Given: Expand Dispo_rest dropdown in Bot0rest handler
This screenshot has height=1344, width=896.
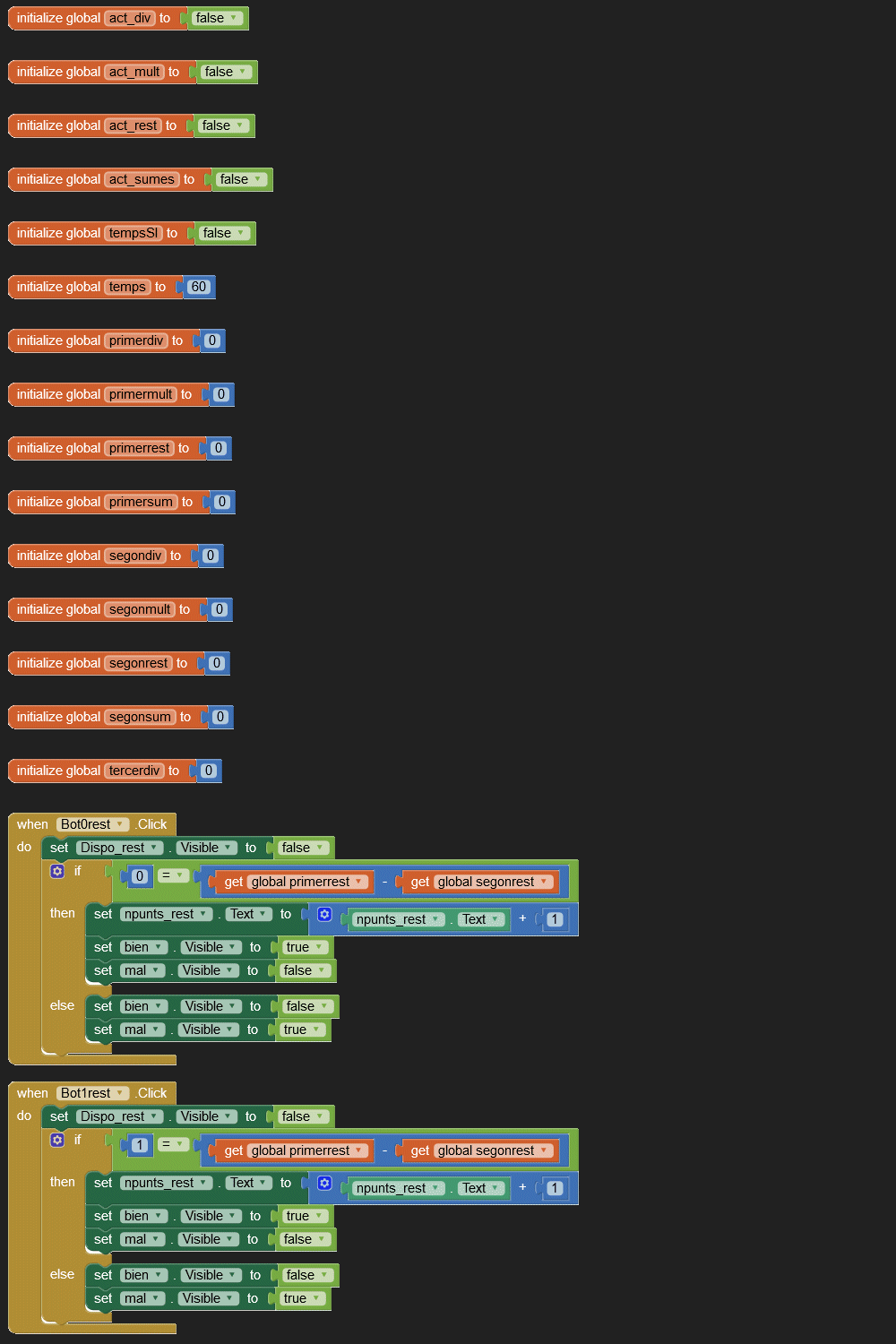Looking at the screenshot, I should click(x=154, y=849).
